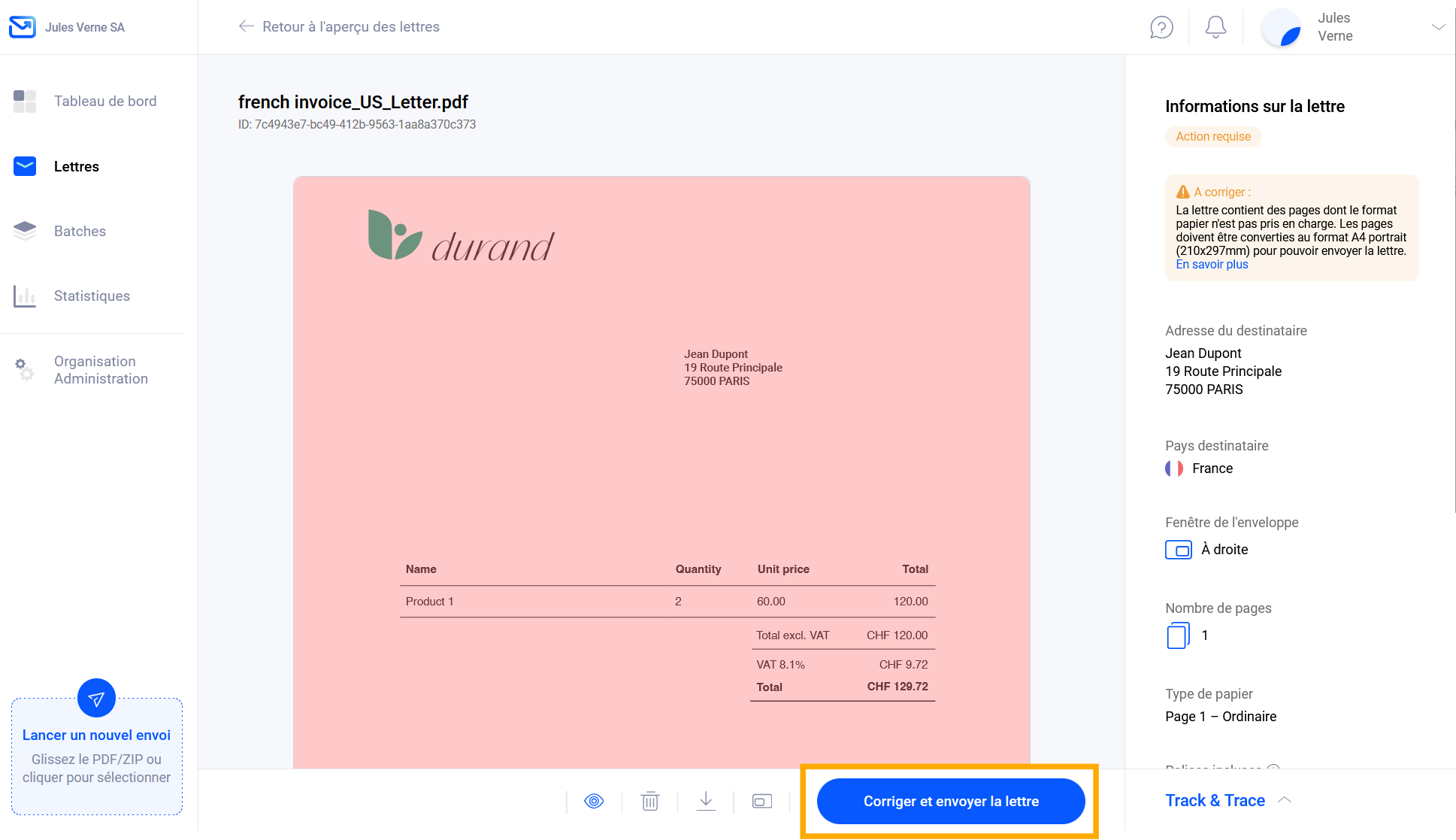Open Tableau de bord menu

104,101
